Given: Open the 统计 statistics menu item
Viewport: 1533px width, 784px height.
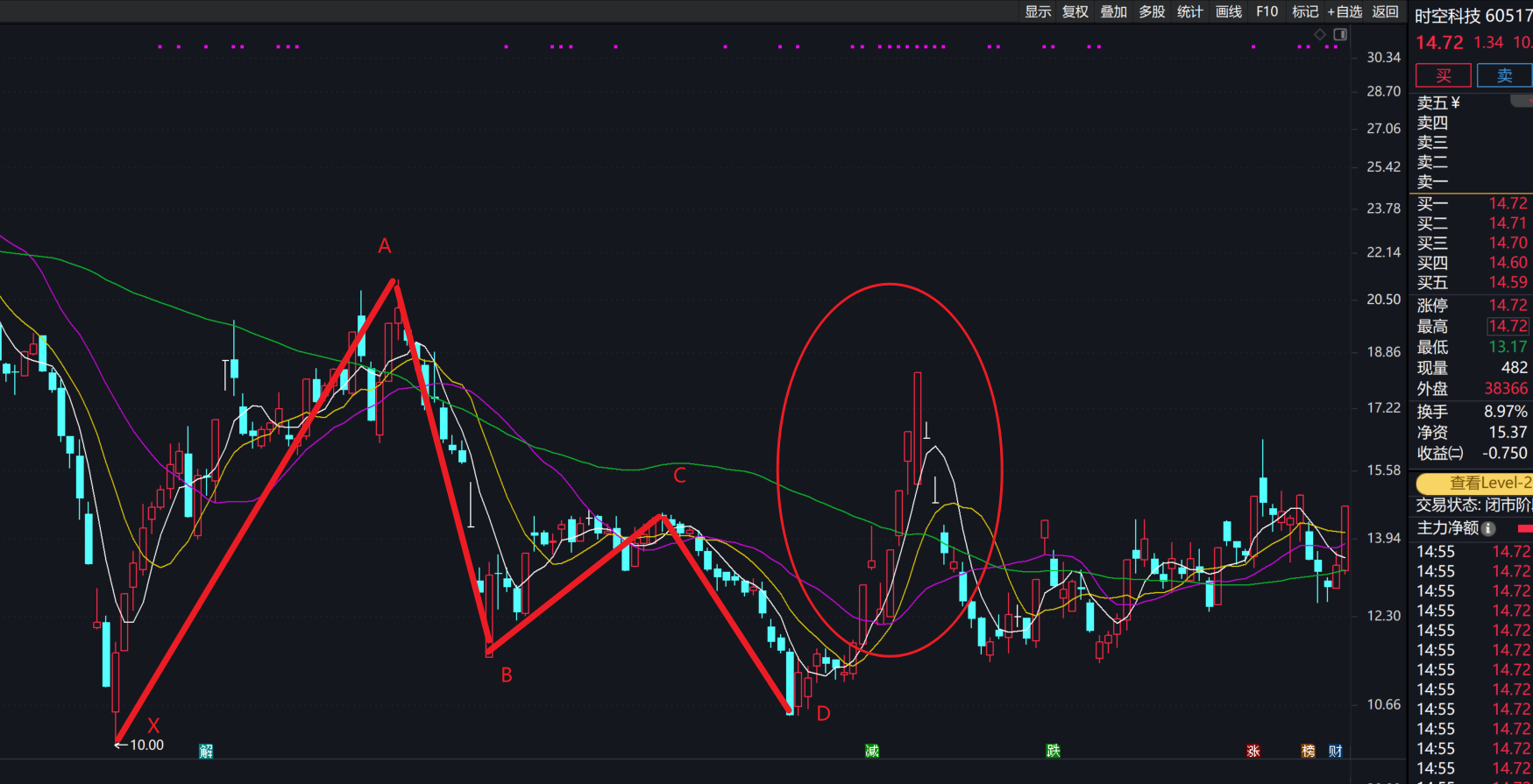Looking at the screenshot, I should (x=1190, y=11).
